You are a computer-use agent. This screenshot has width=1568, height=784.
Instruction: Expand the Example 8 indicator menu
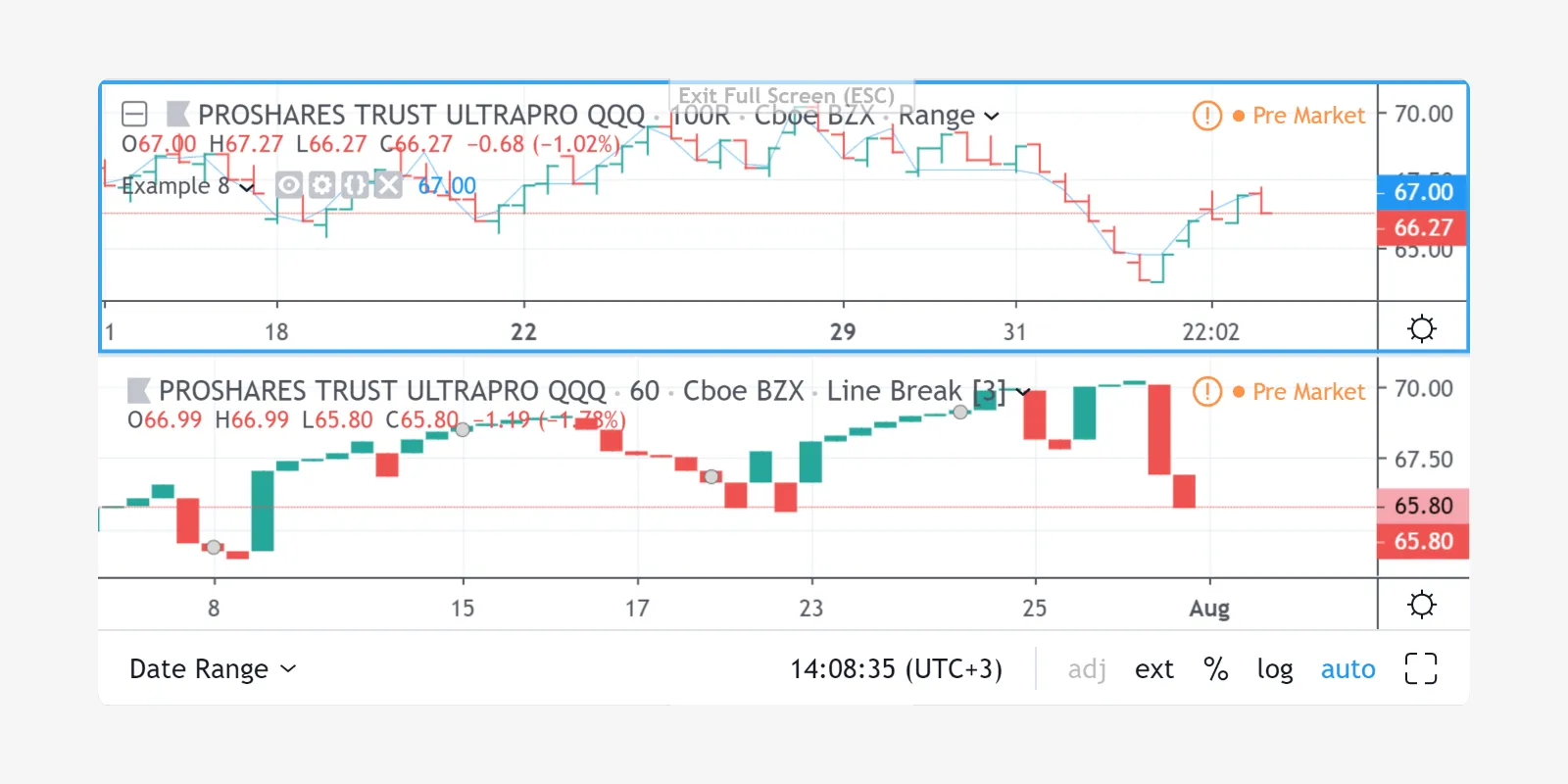(246, 186)
